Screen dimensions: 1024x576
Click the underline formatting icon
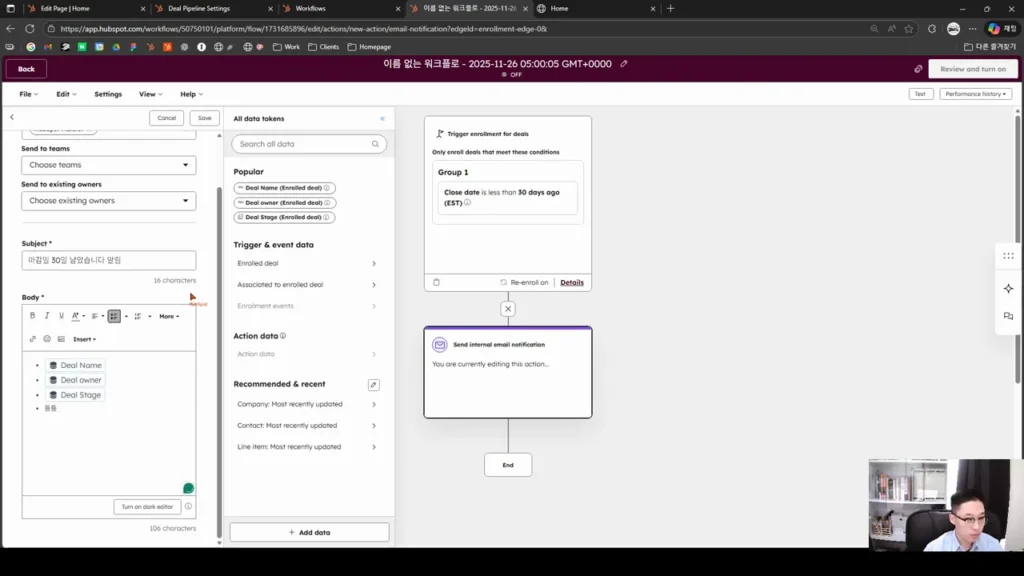[61, 316]
